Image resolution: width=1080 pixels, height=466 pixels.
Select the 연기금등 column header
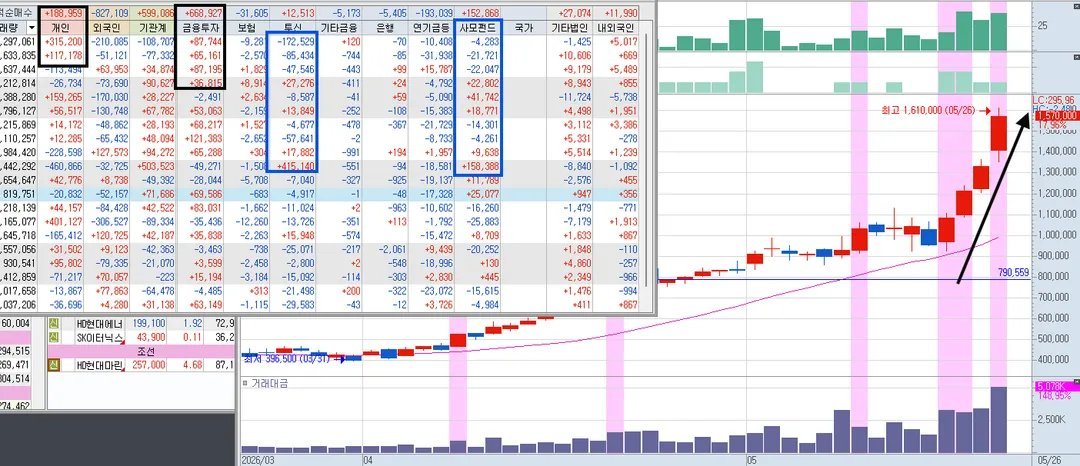click(431, 28)
